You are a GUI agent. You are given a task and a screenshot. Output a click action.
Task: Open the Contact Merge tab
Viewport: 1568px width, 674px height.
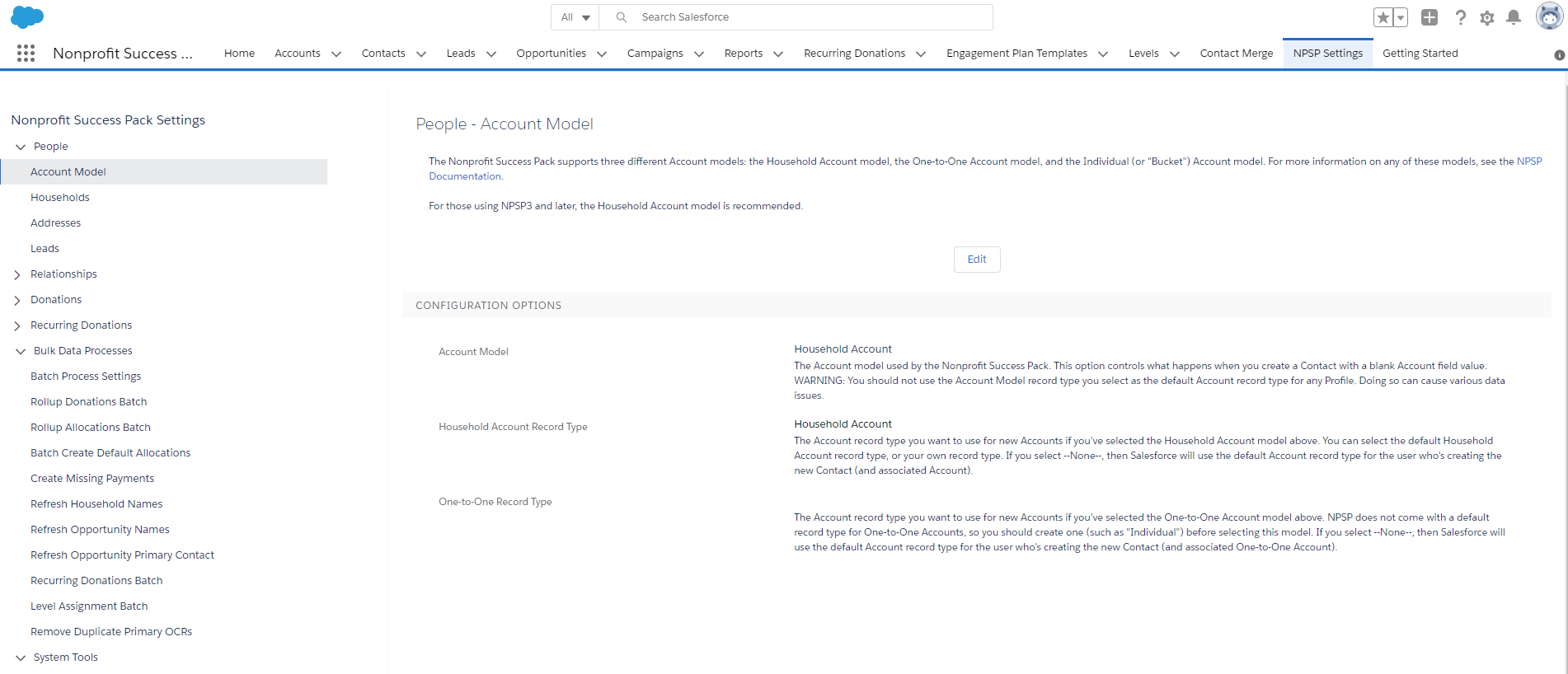1237,54
